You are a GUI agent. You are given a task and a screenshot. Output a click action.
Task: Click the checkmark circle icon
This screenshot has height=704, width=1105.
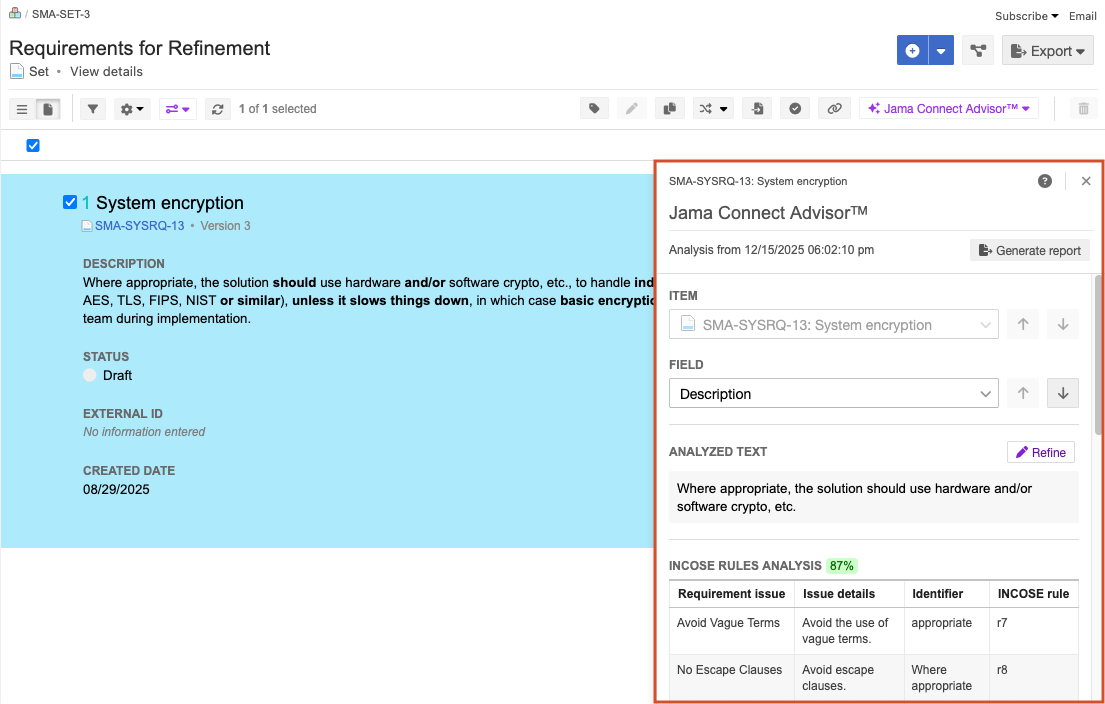tap(795, 109)
